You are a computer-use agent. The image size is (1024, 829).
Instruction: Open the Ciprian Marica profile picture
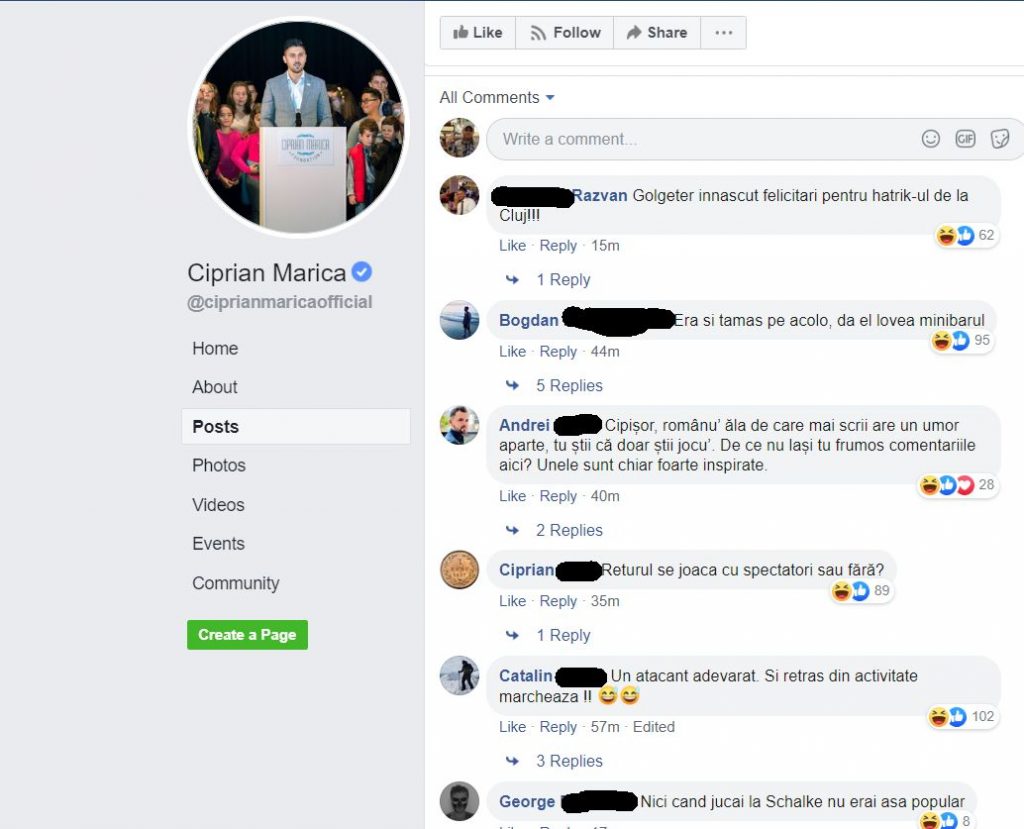tap(299, 125)
